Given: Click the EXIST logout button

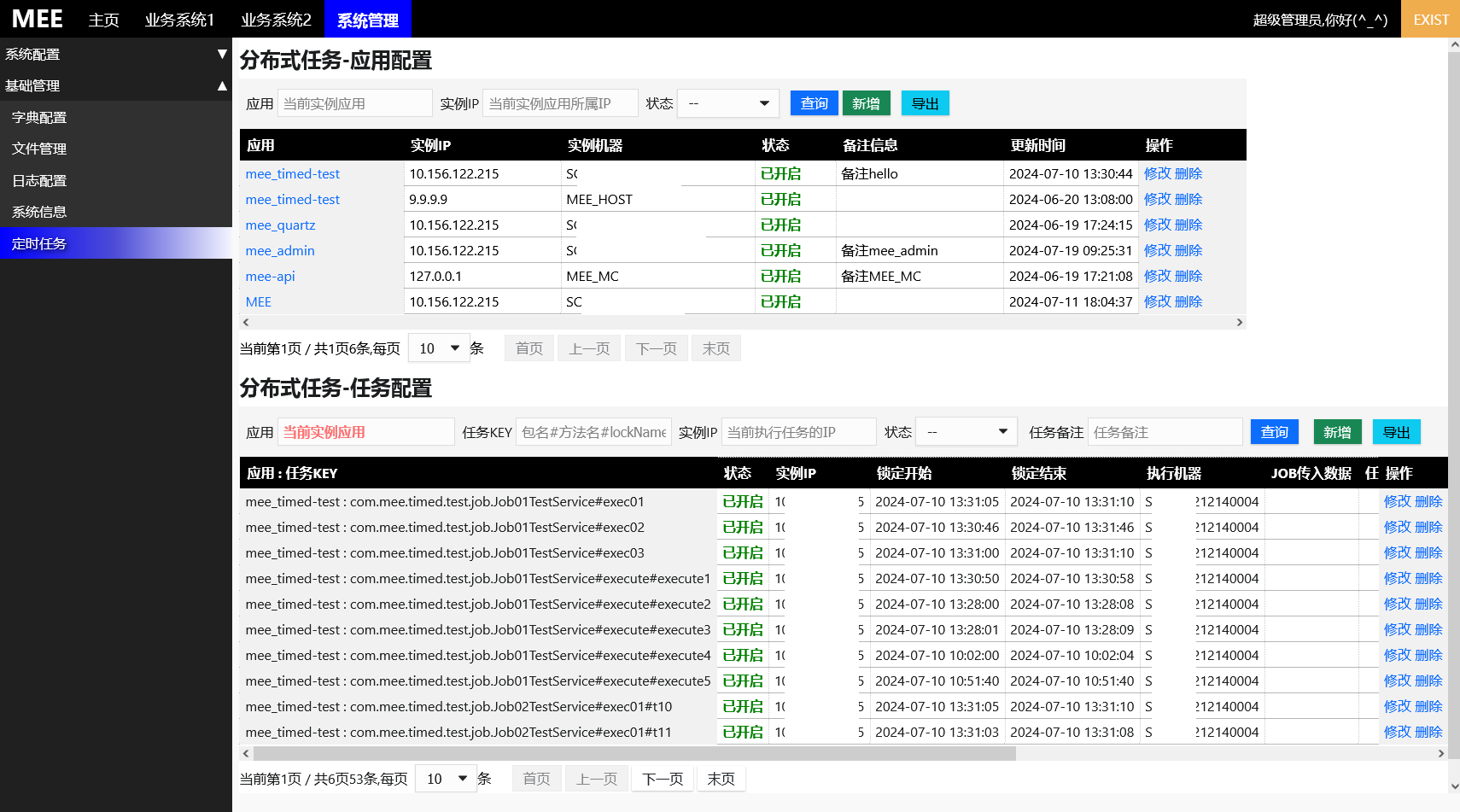Looking at the screenshot, I should pos(1431,20).
